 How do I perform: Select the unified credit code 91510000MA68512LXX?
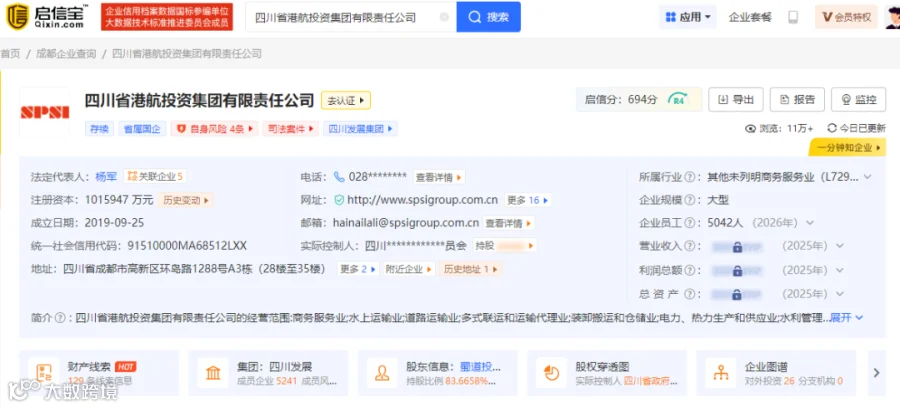coord(187,246)
